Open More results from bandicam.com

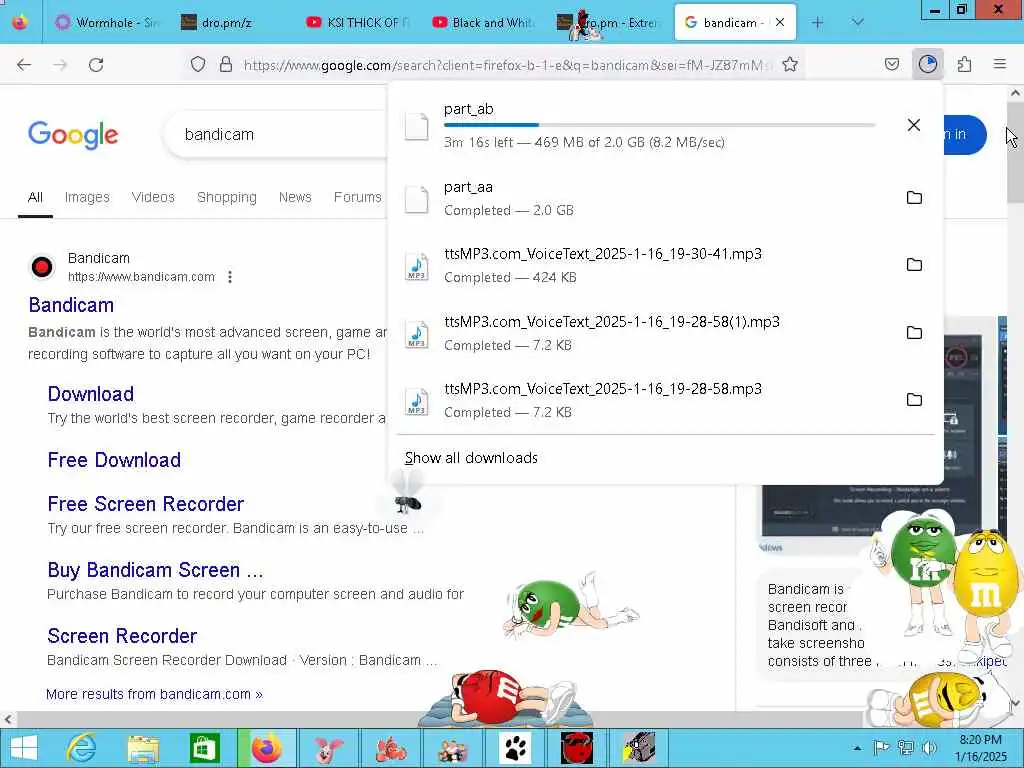pyautogui.click(x=154, y=694)
